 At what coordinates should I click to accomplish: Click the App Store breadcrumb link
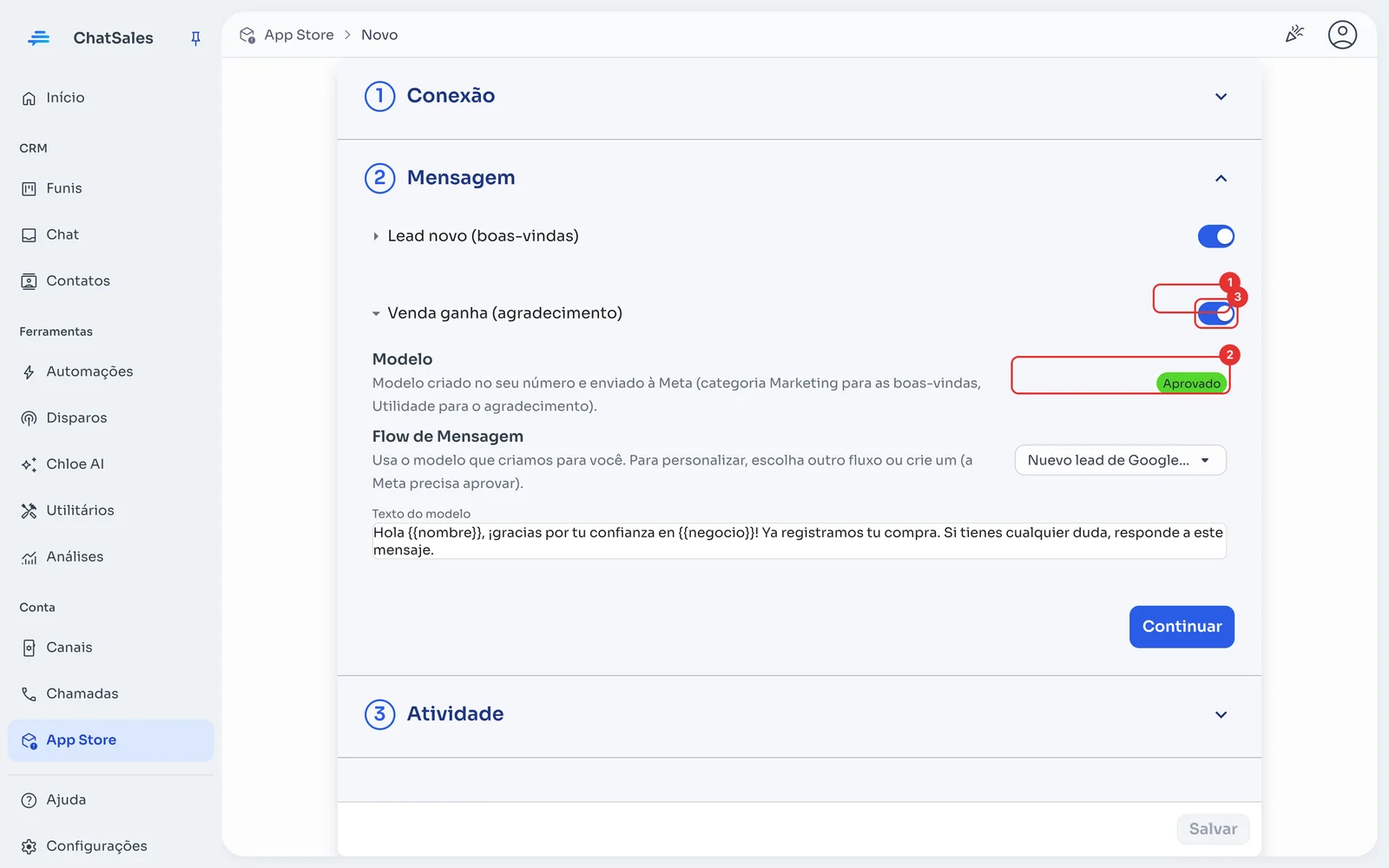(x=299, y=35)
